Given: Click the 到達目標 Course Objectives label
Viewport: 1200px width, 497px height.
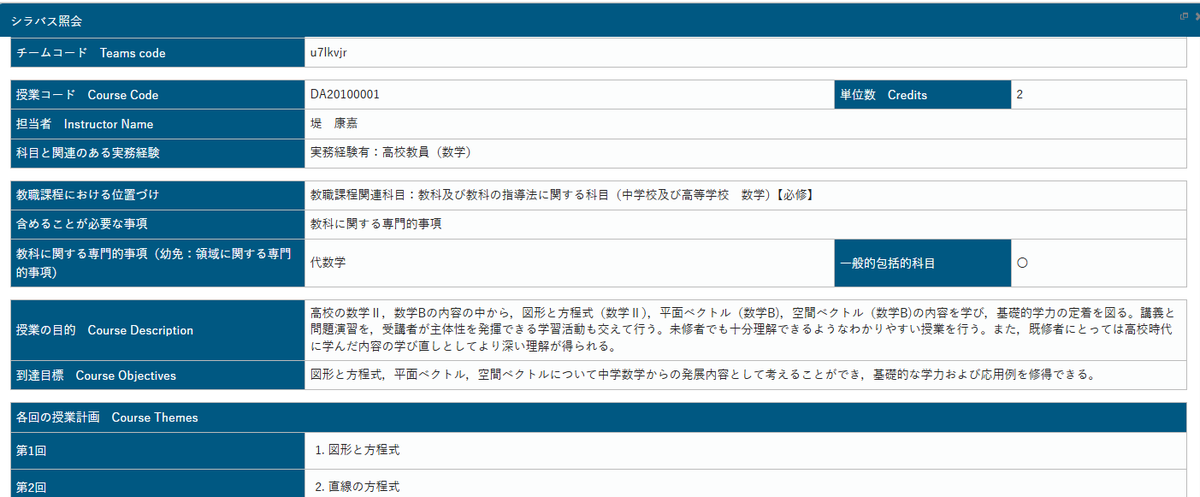Looking at the screenshot, I should tap(96, 376).
